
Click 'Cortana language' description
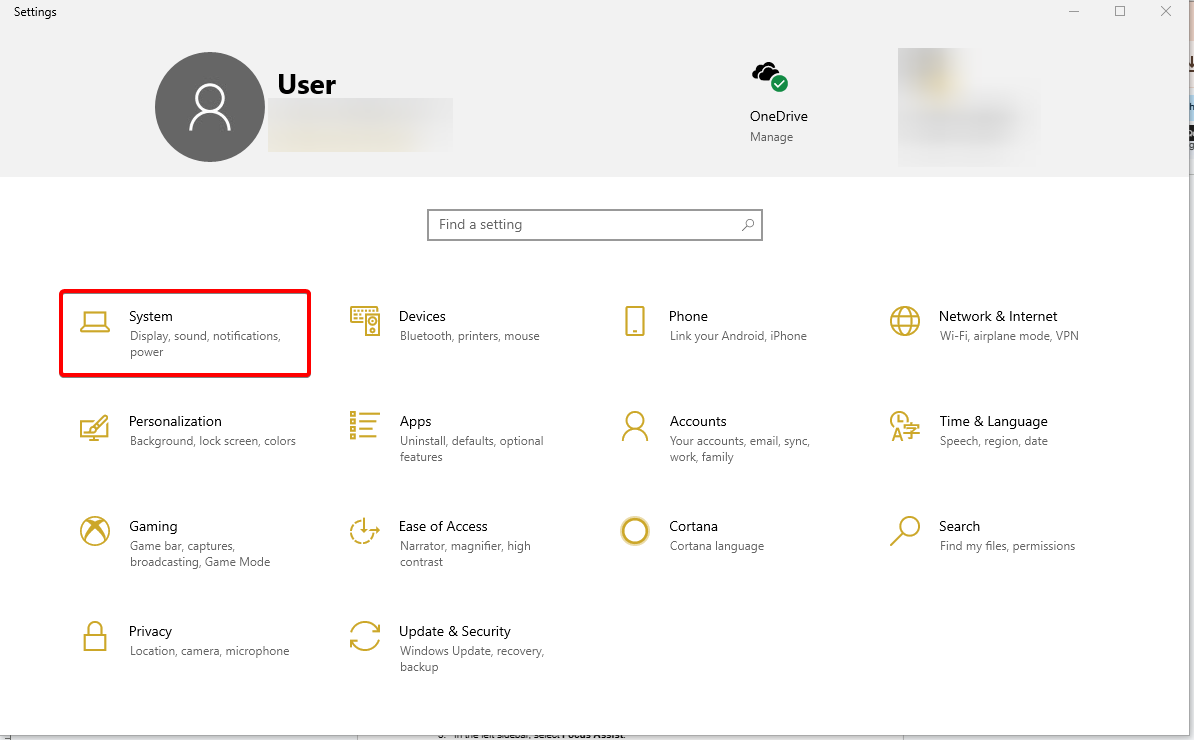point(717,546)
